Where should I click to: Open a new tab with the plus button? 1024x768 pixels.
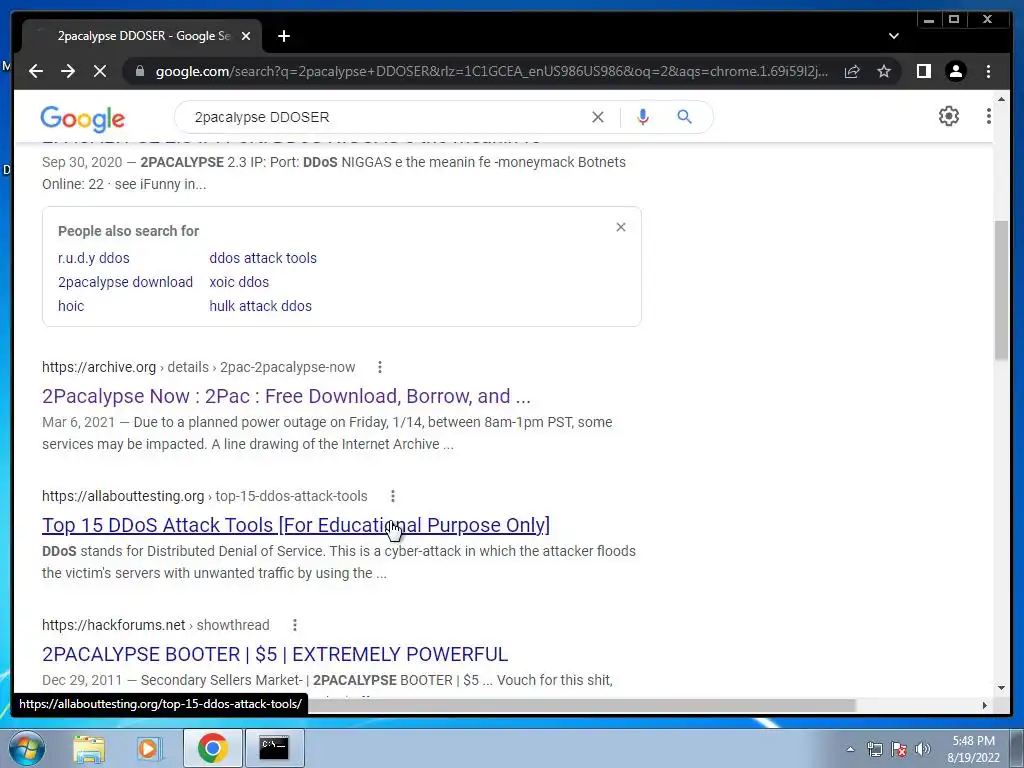283,36
